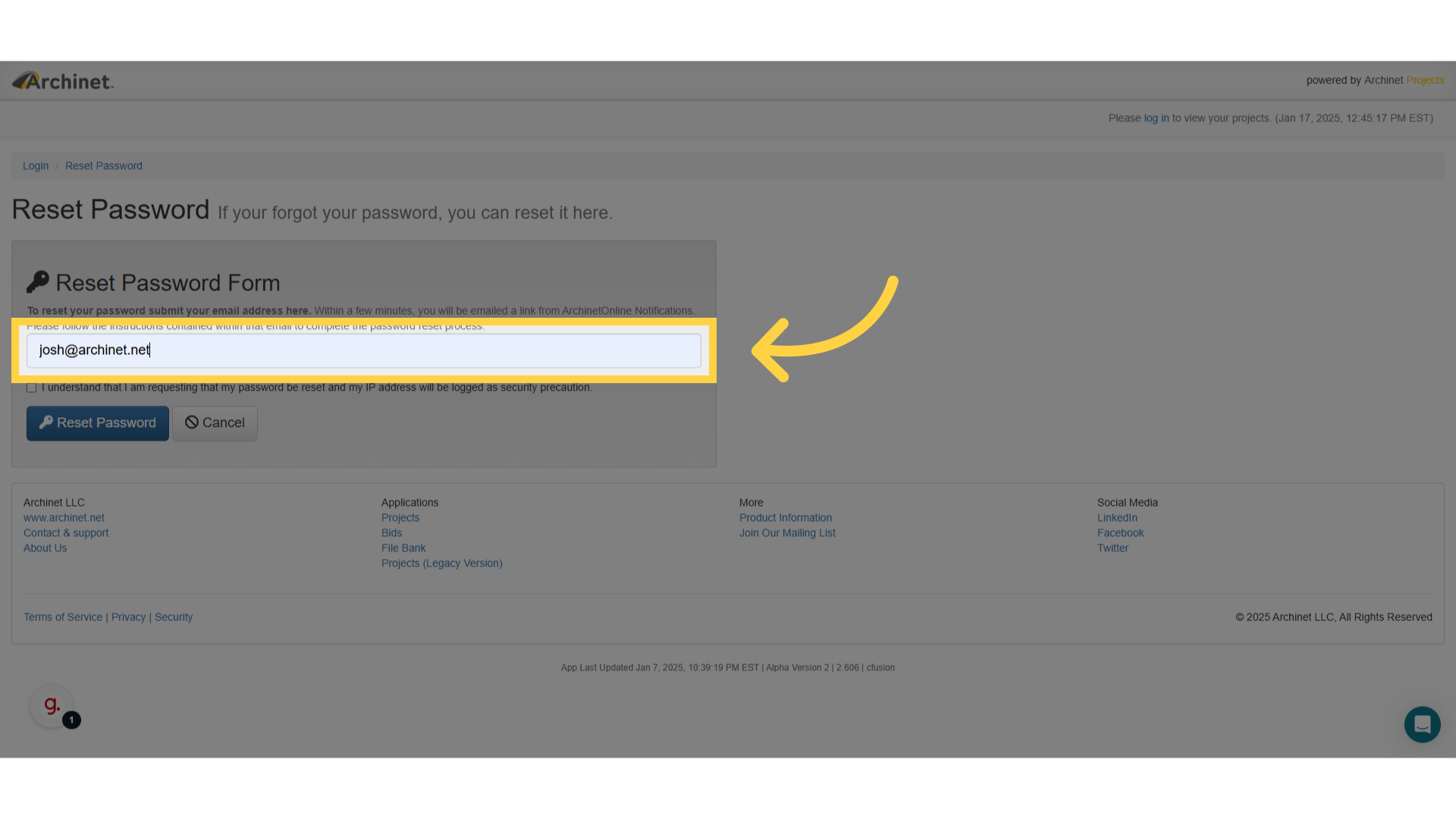Open the LinkedIn social media link

pyautogui.click(x=1117, y=517)
